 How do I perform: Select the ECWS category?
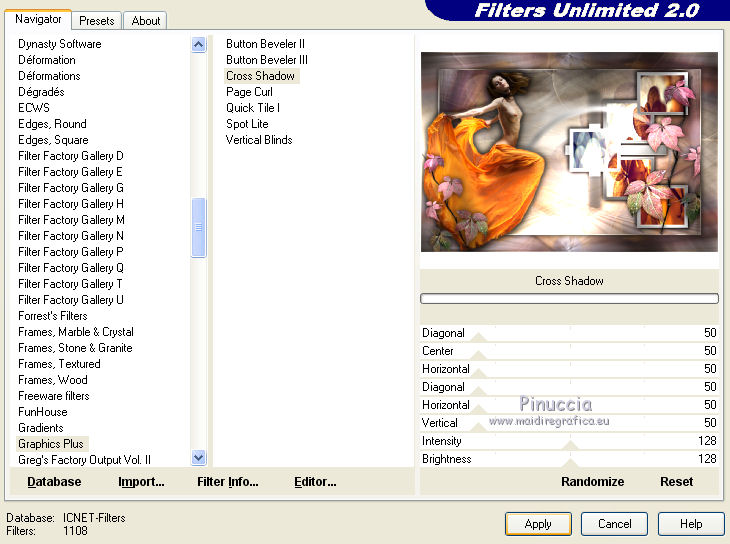[x=34, y=108]
